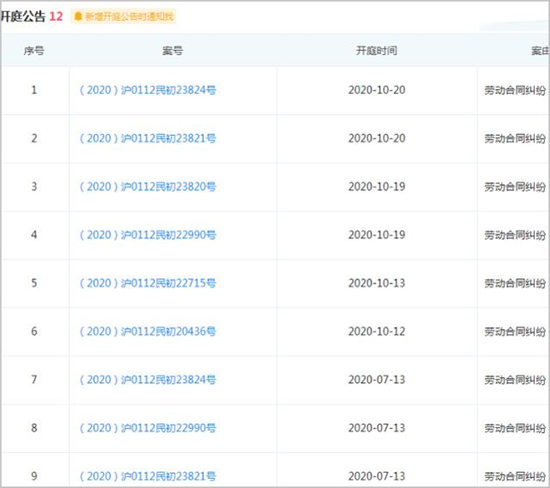This screenshot has width=550, height=488.
Task: Click the red count 12 beside 开庭公告
Action: pos(56,16)
